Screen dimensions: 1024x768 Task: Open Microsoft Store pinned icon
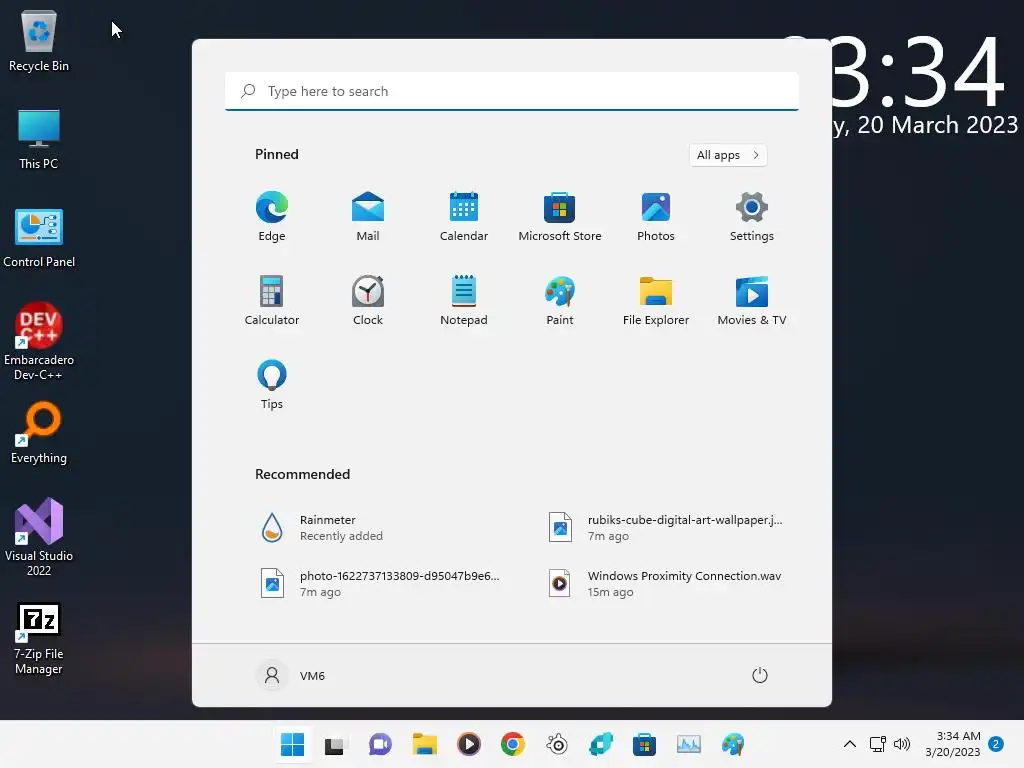pyautogui.click(x=560, y=216)
